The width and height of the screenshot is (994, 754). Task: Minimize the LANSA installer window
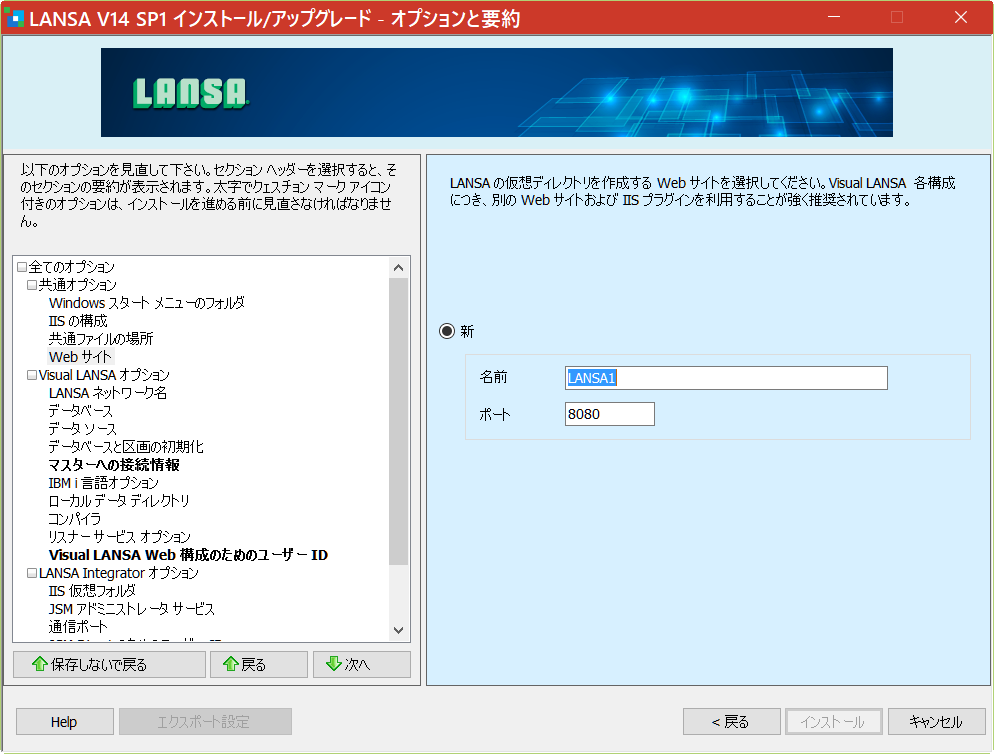[x=834, y=17]
